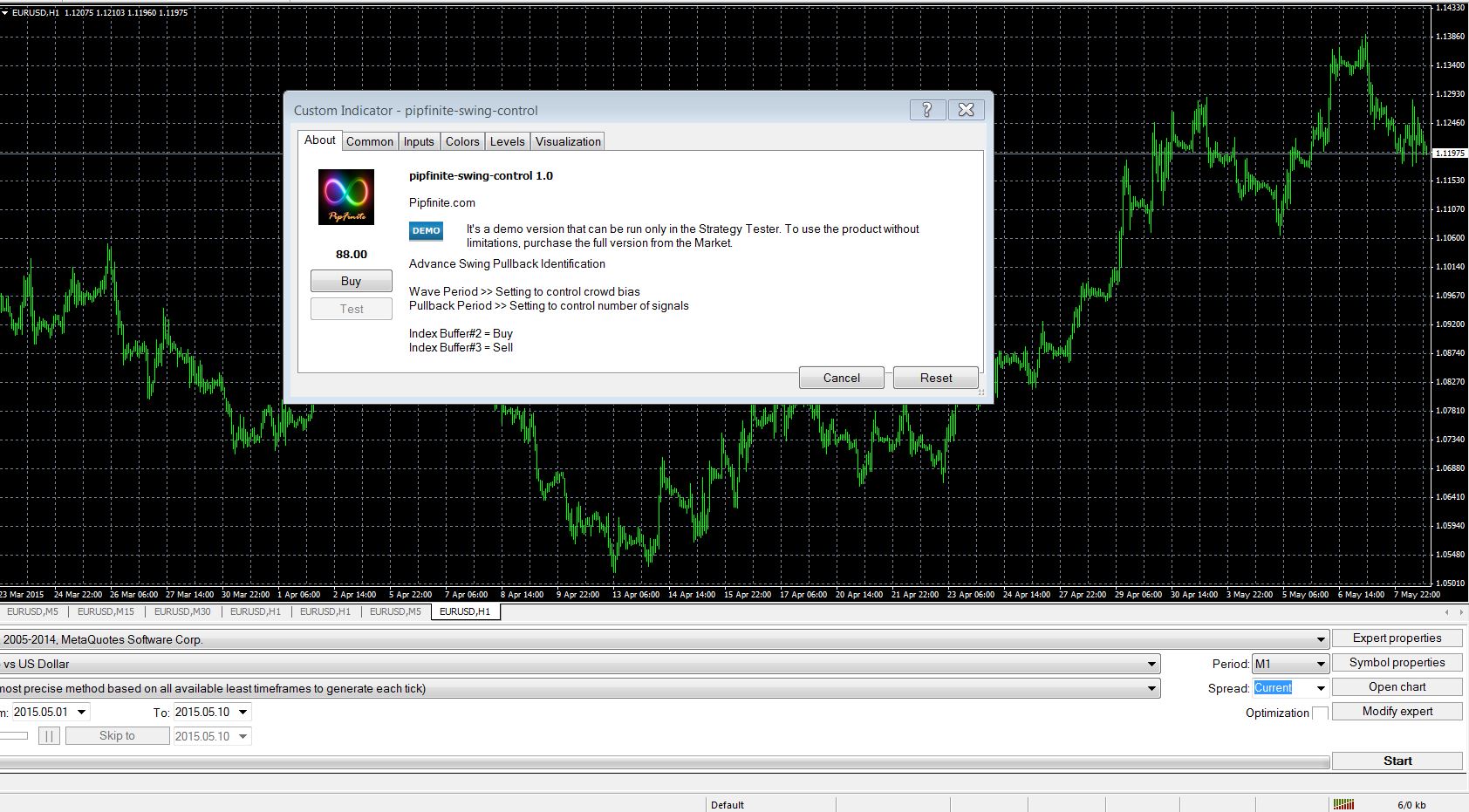Open the date picker beside 'Skip to'
This screenshot has width=1469, height=812.
pos(243,736)
